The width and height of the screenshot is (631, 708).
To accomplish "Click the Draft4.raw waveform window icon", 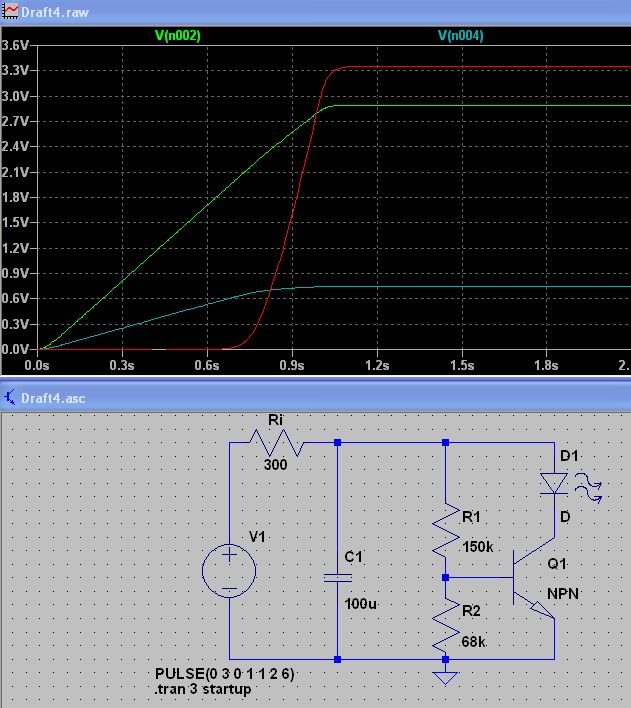I will [10, 12].
